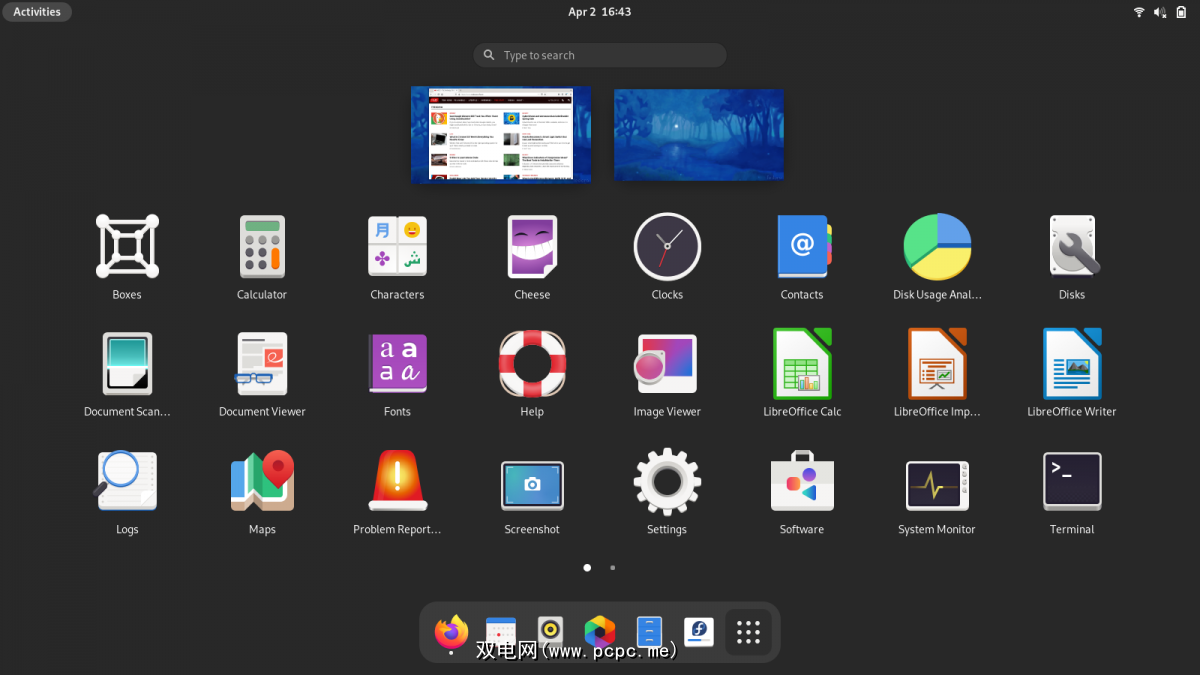The height and width of the screenshot is (675, 1200).
Task: Open LibreOffice Writer
Action: [1072, 363]
